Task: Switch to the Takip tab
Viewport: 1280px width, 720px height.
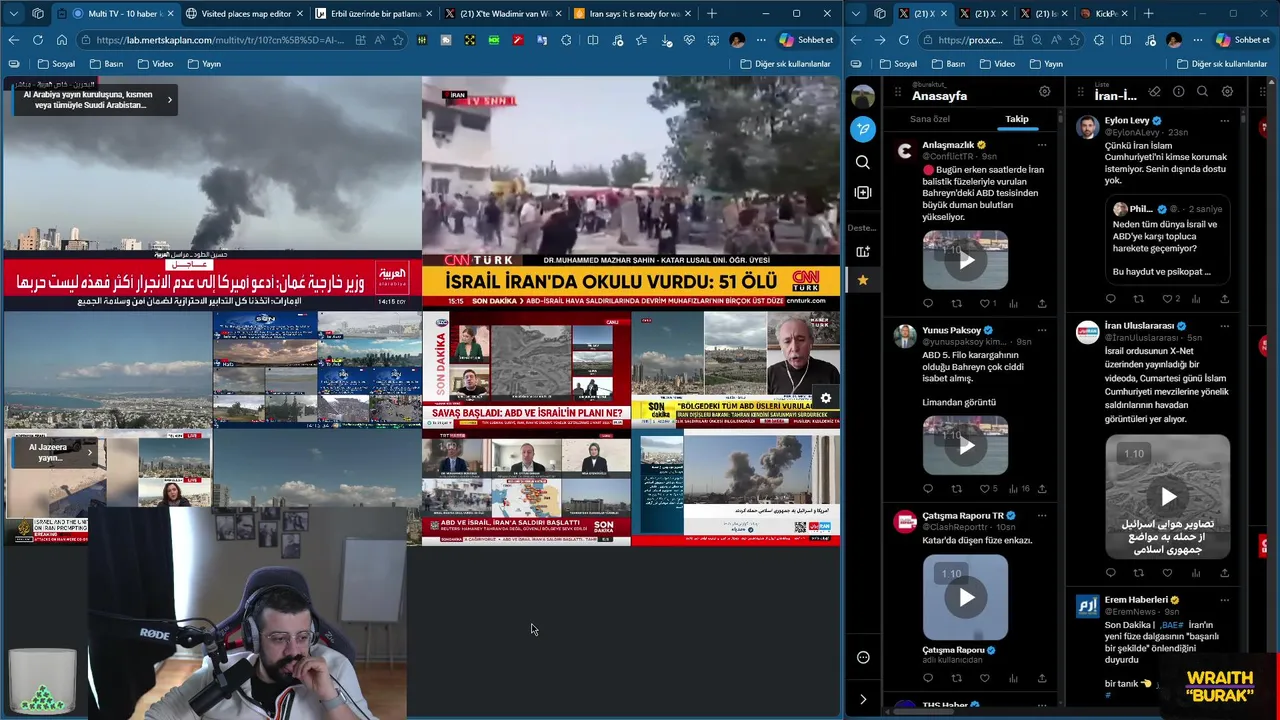Action: pos(1017,119)
